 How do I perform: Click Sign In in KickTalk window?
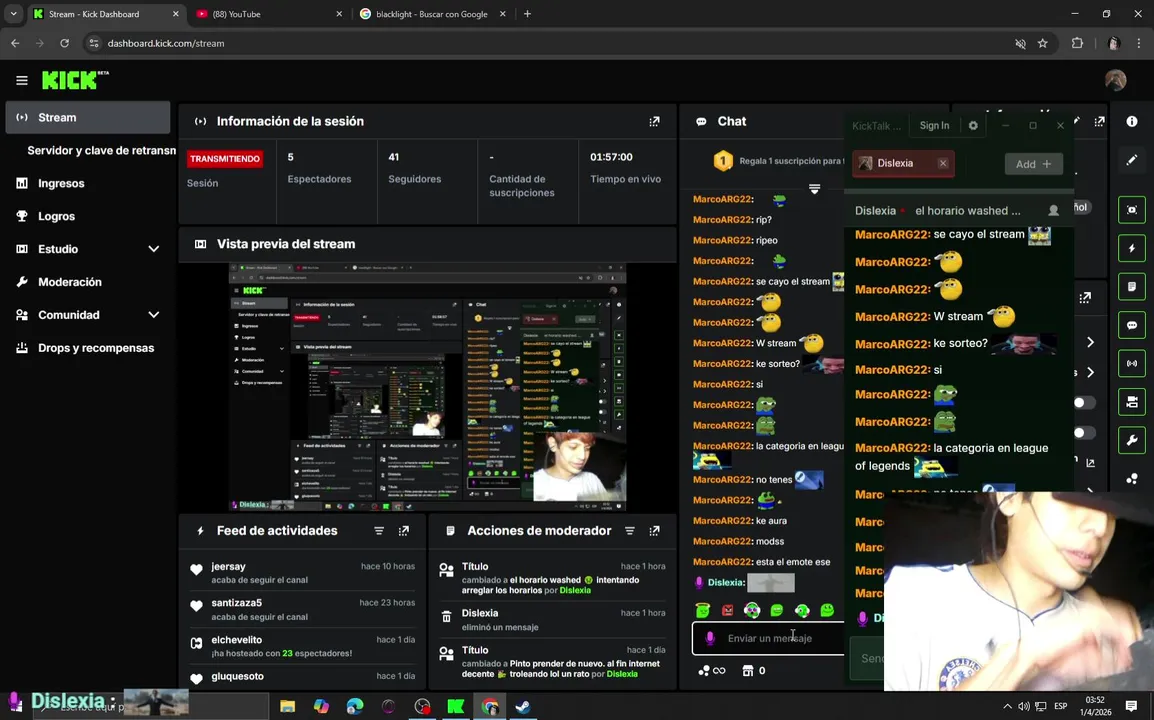pos(934,126)
